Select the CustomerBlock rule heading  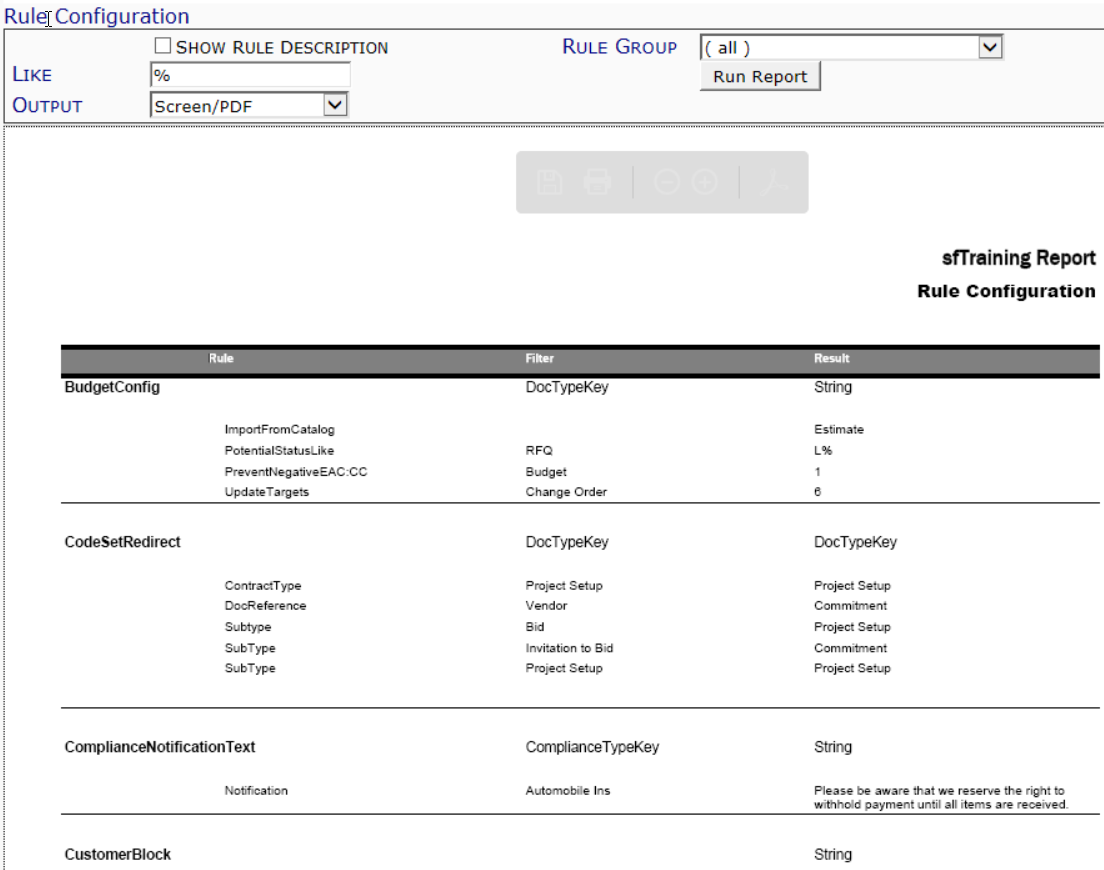point(118,855)
